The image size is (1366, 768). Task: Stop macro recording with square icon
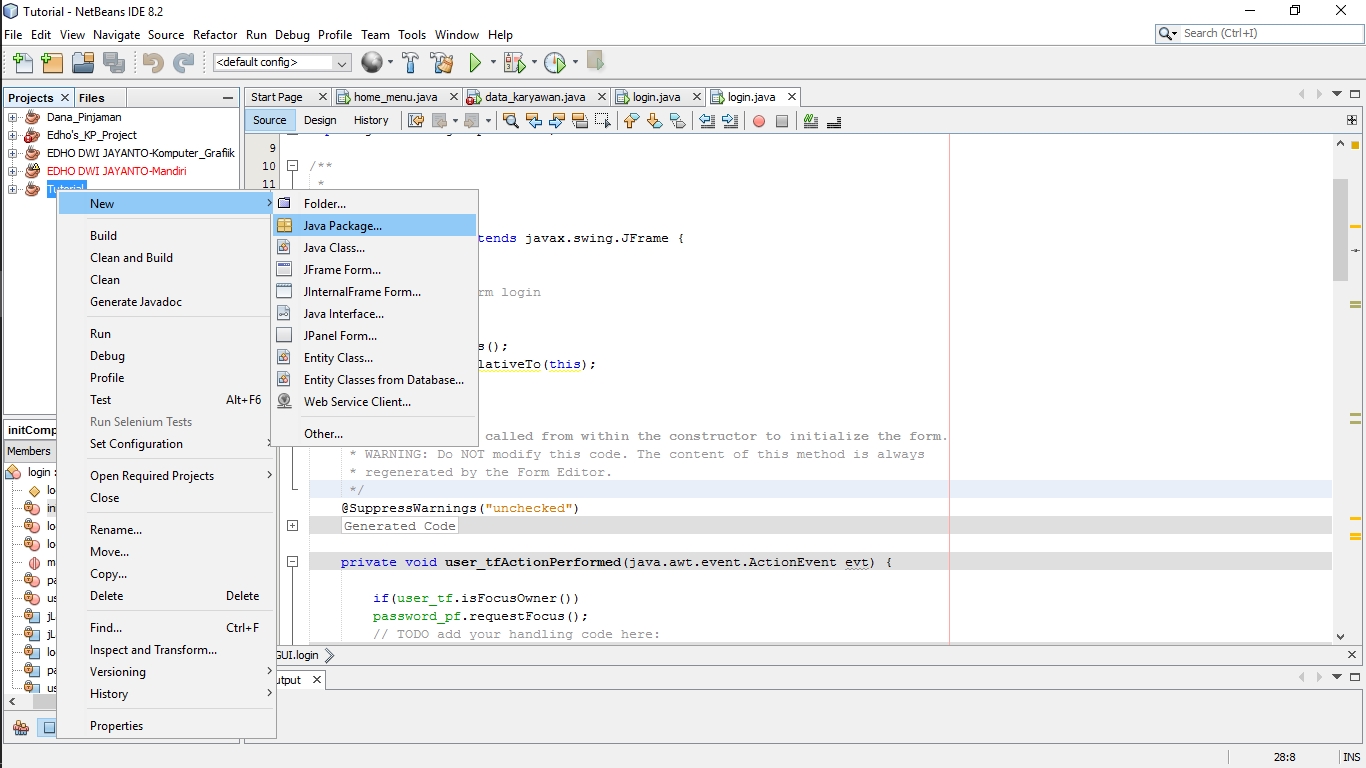click(782, 121)
